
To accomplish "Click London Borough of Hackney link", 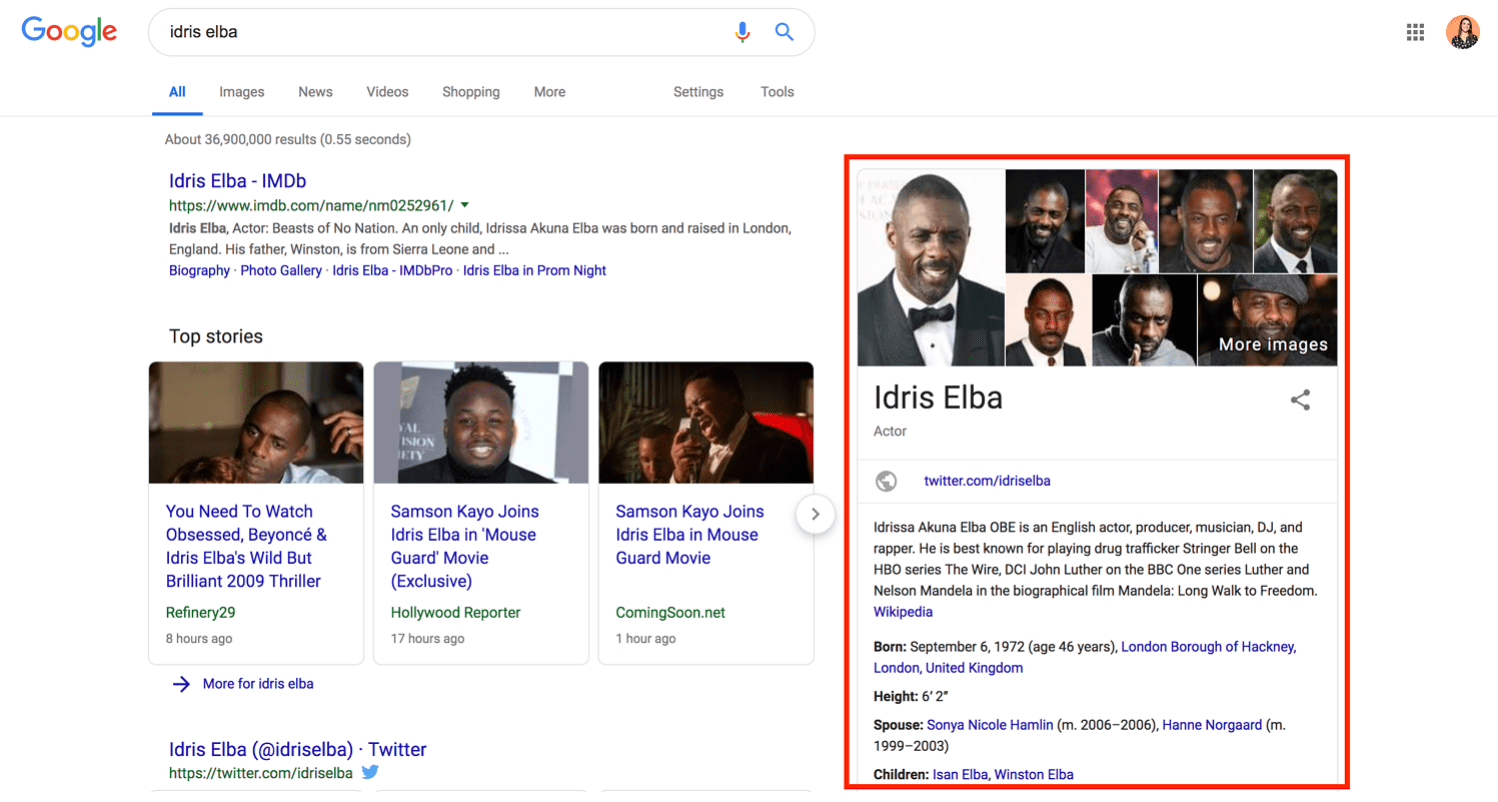I will 1208,647.
